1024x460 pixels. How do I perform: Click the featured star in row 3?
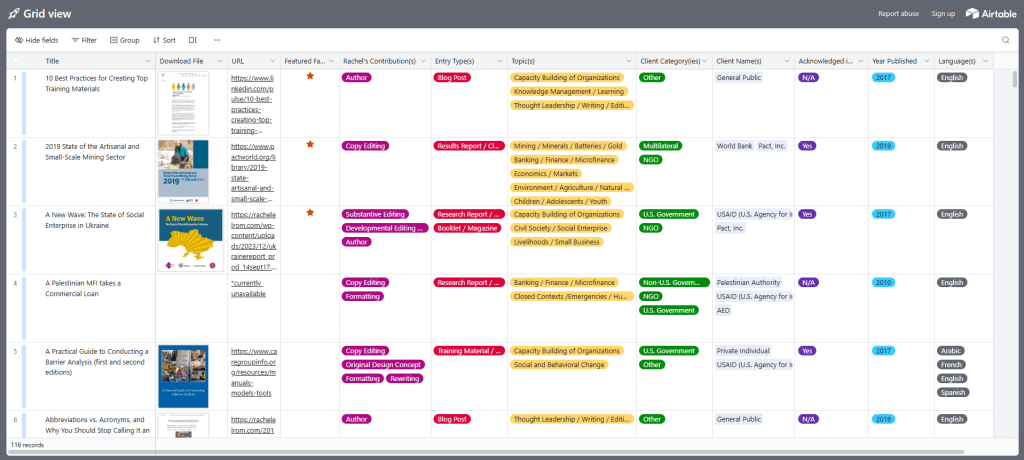[x=310, y=213]
